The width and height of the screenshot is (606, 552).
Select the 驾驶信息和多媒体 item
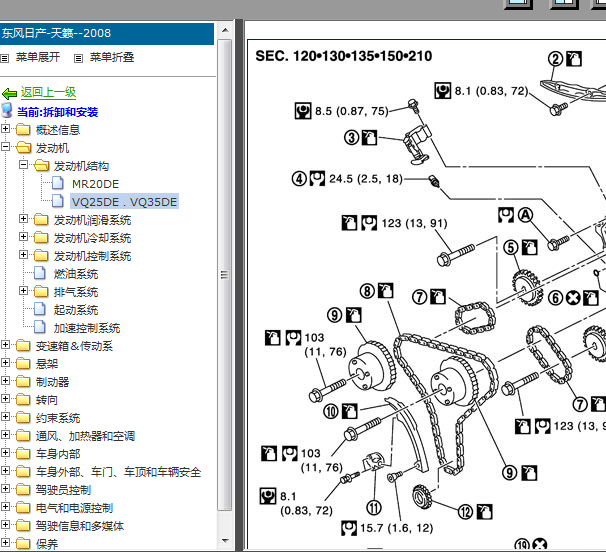point(80,526)
